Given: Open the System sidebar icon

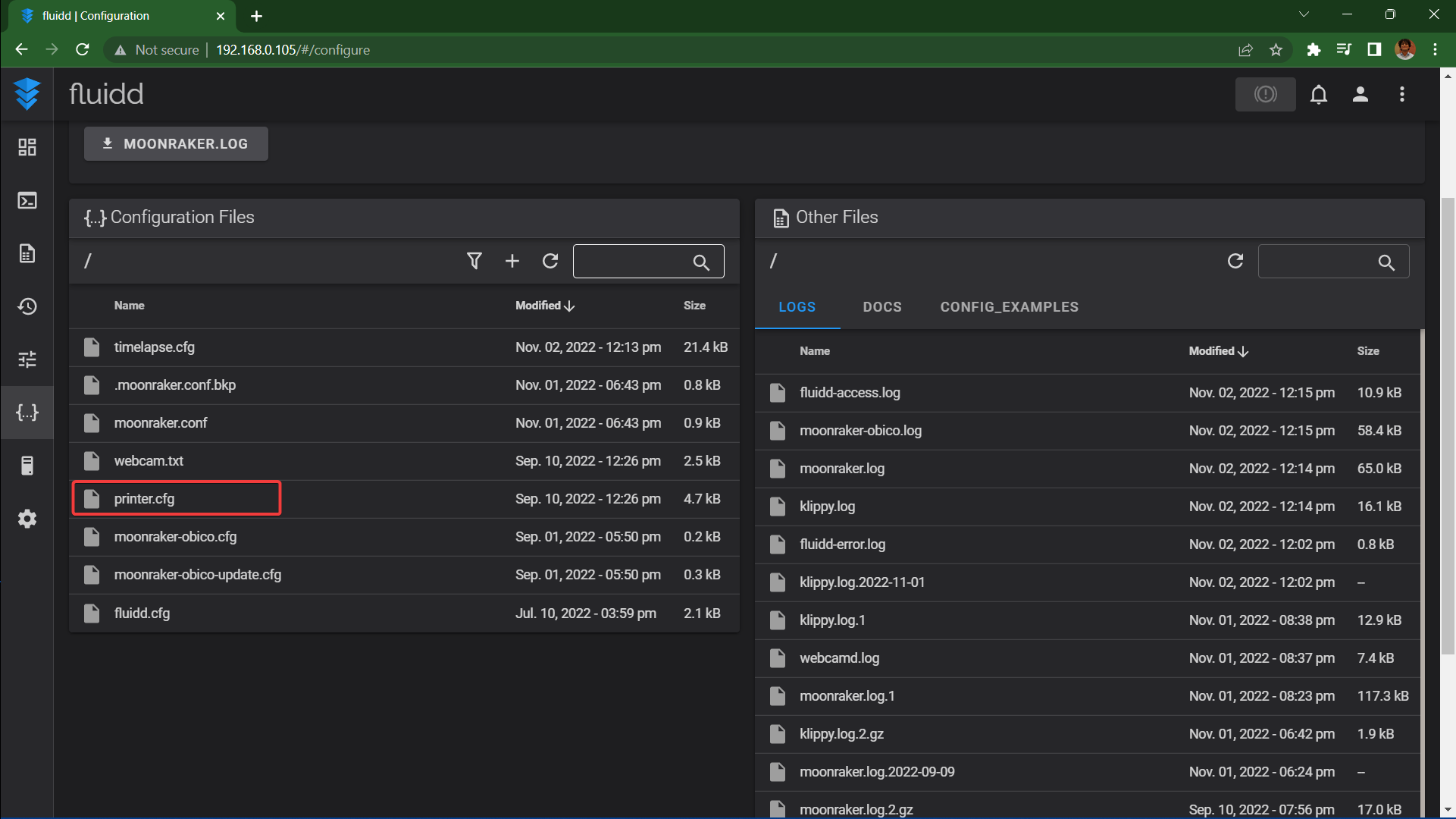Looking at the screenshot, I should coord(27,466).
